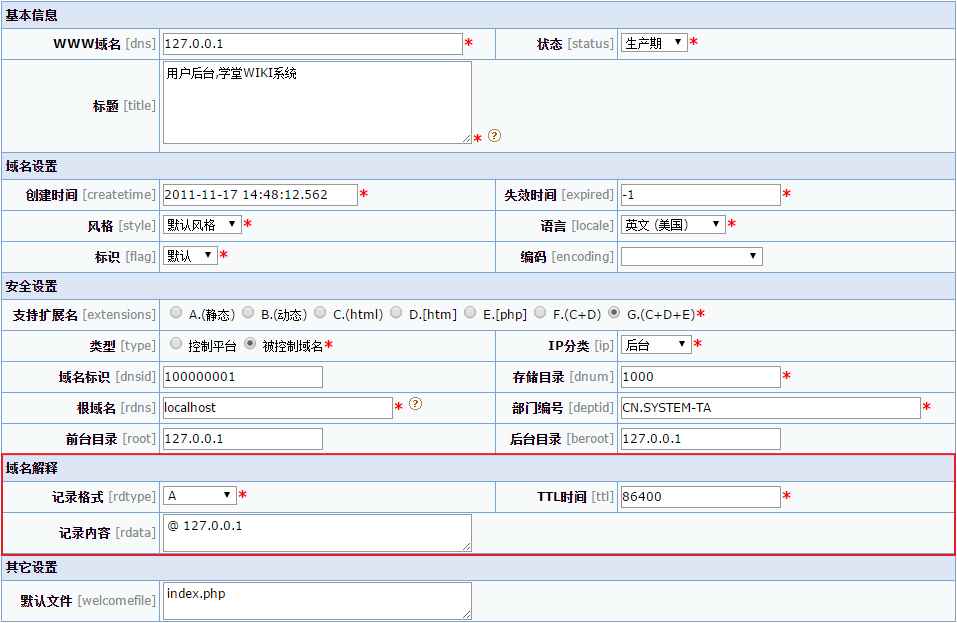This screenshot has height=623, width=957.
Task: Click the 部门编号 field showing CN.SYSTEM-TA
Action: coord(770,407)
